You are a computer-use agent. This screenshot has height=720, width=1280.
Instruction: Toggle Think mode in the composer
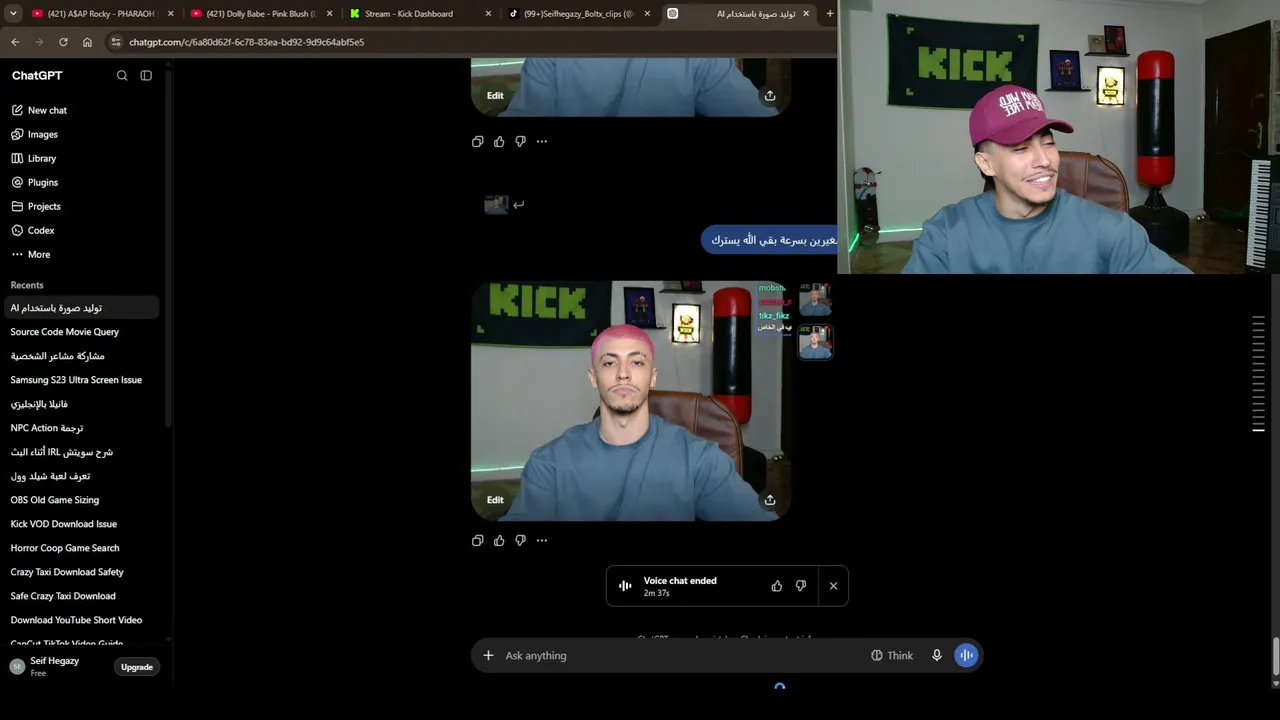tap(892, 656)
